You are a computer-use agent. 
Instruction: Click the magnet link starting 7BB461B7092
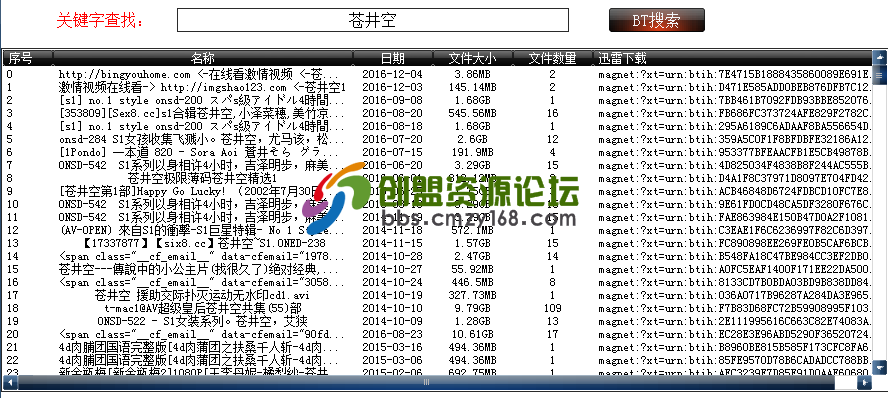pyautogui.click(x=734, y=100)
